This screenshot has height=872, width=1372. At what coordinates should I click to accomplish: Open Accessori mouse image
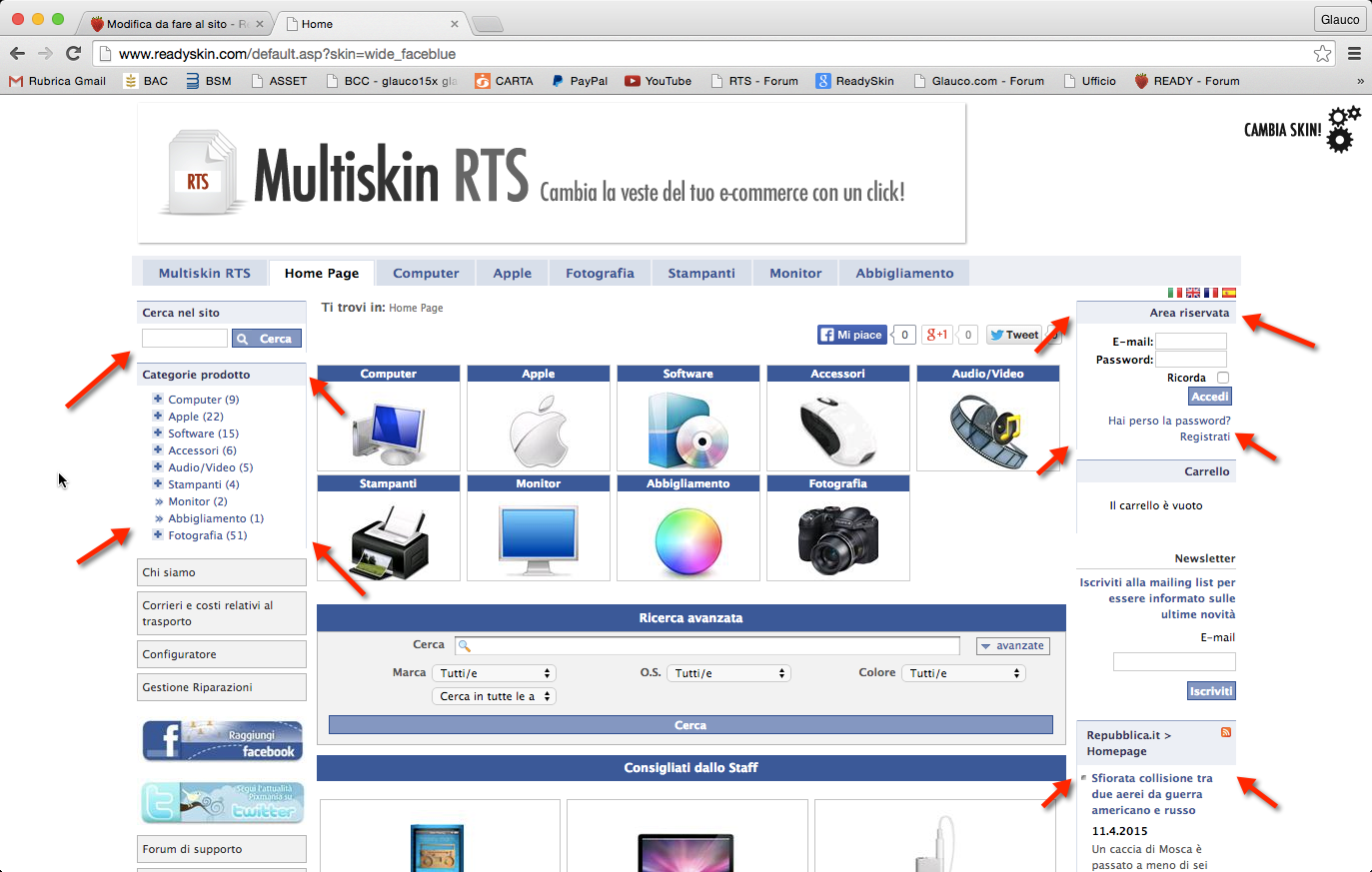pos(838,427)
